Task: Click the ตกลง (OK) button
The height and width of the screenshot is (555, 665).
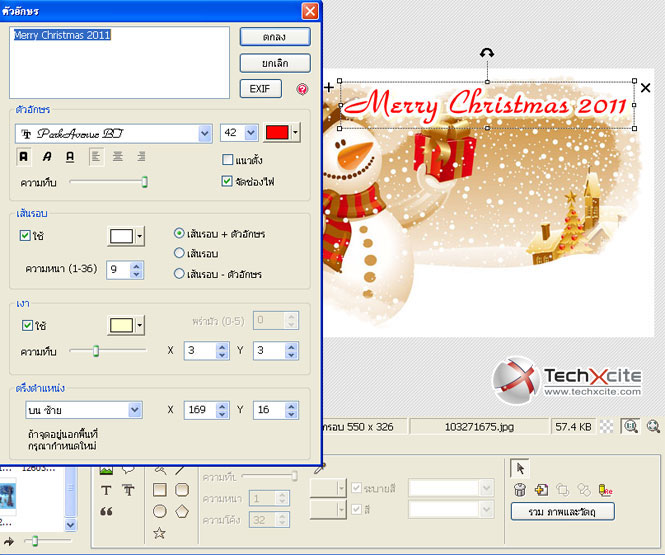Action: click(275, 37)
